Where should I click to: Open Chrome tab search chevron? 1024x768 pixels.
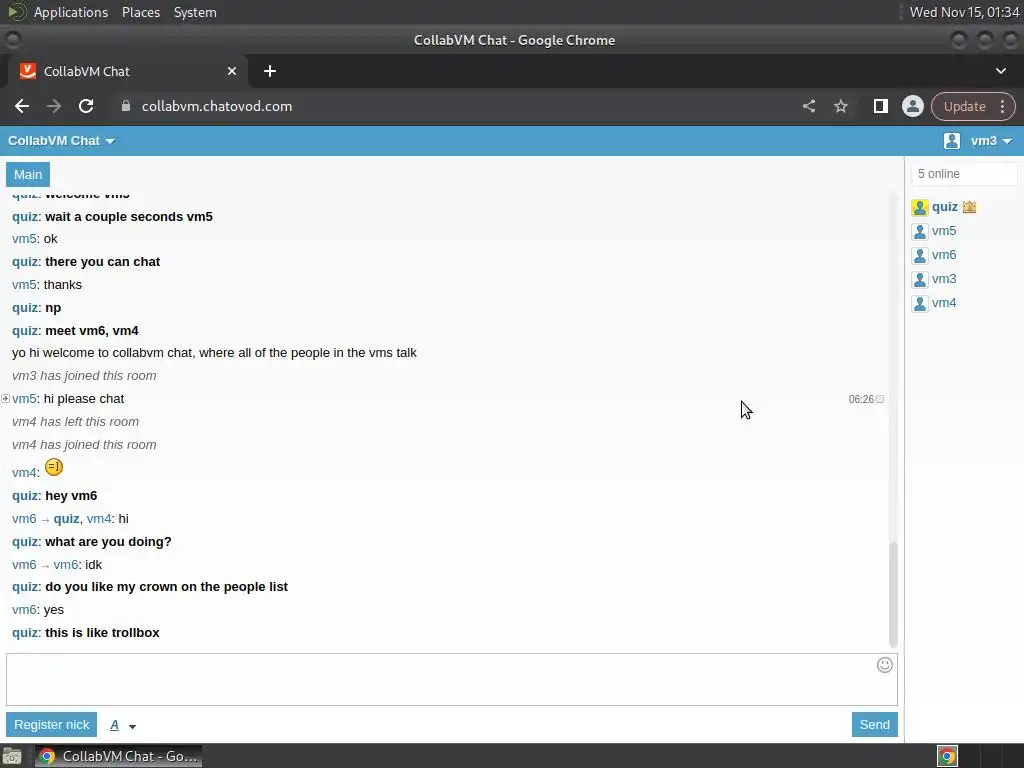click(x=1000, y=71)
